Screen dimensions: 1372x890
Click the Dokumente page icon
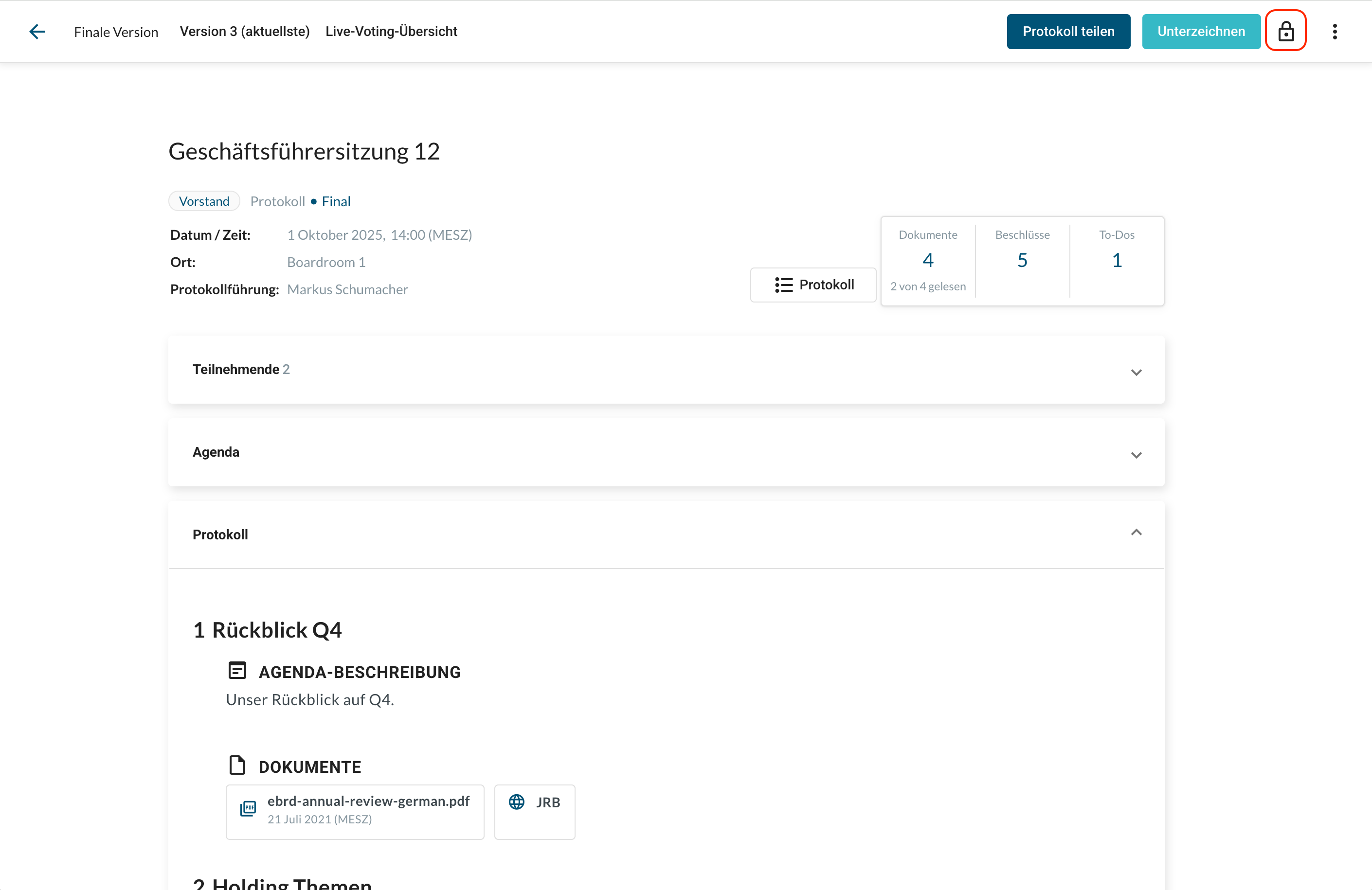(237, 765)
